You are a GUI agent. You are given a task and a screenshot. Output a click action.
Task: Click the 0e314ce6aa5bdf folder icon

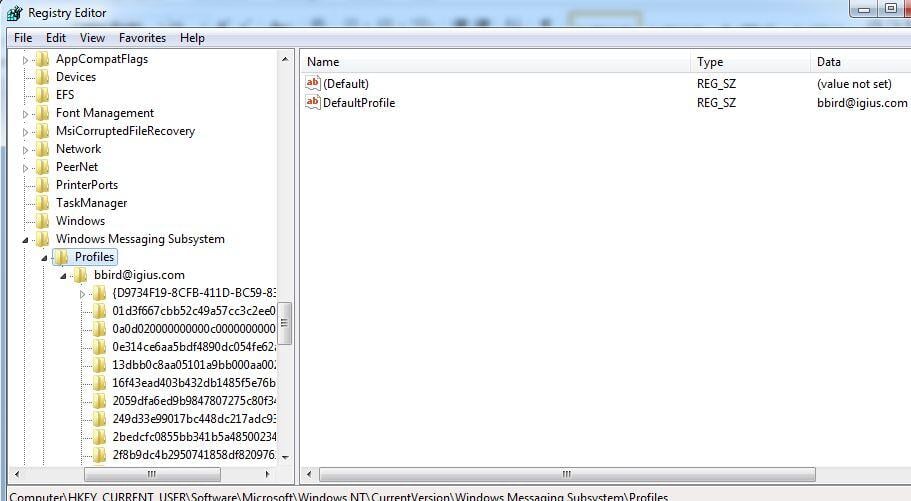tap(100, 348)
